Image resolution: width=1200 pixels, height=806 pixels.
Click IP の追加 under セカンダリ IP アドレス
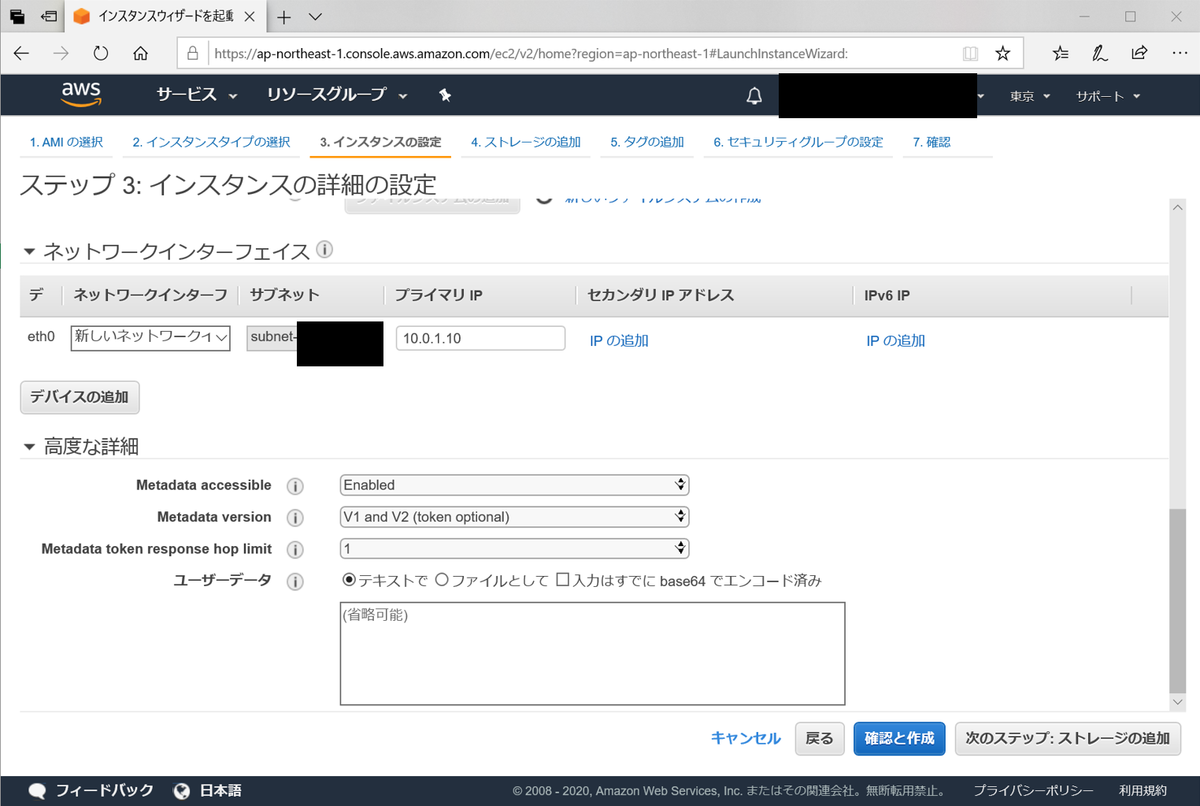[x=618, y=340]
